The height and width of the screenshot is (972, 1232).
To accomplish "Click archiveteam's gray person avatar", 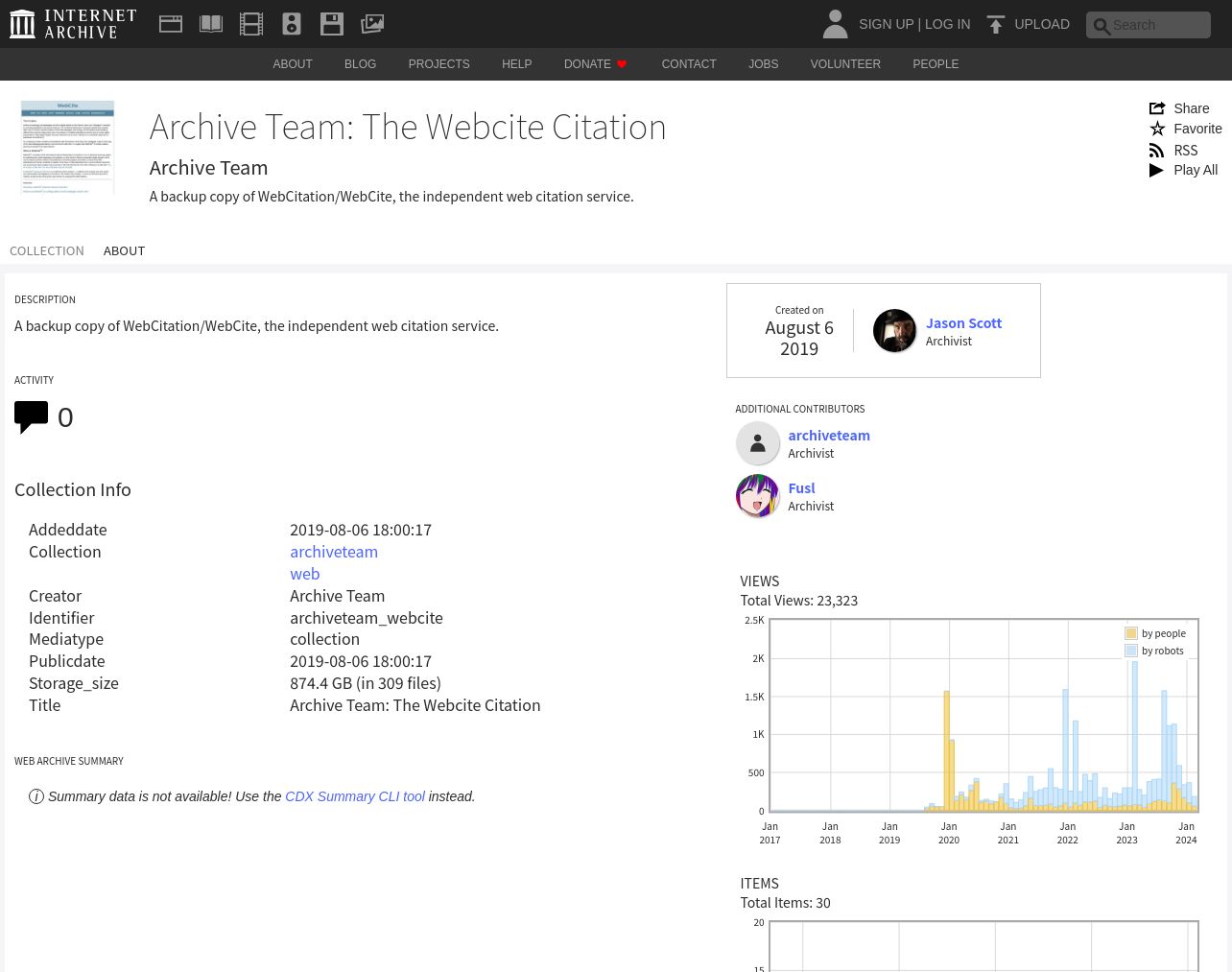I will (x=757, y=443).
